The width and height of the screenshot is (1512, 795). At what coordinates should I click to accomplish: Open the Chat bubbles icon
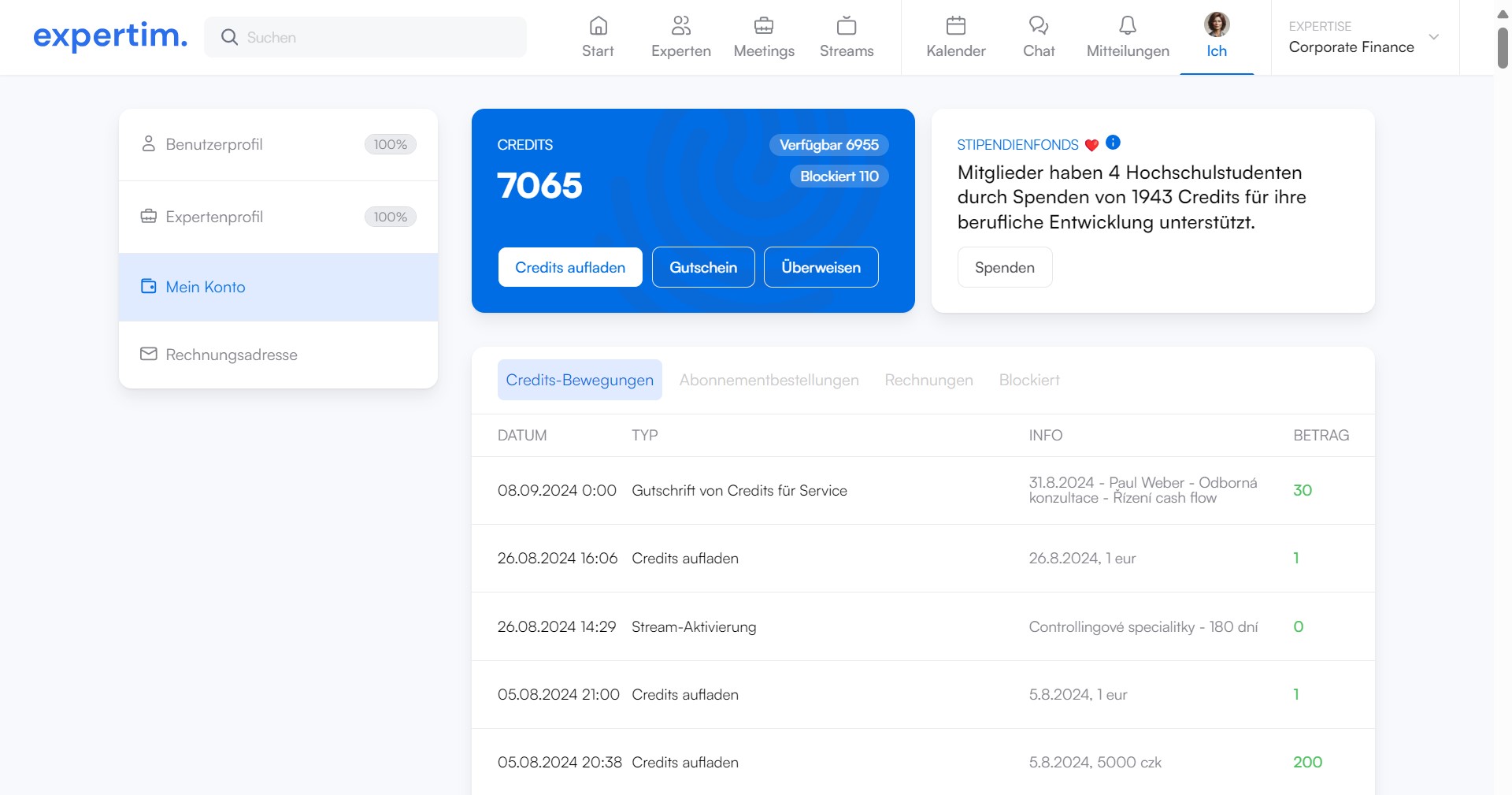tap(1038, 26)
